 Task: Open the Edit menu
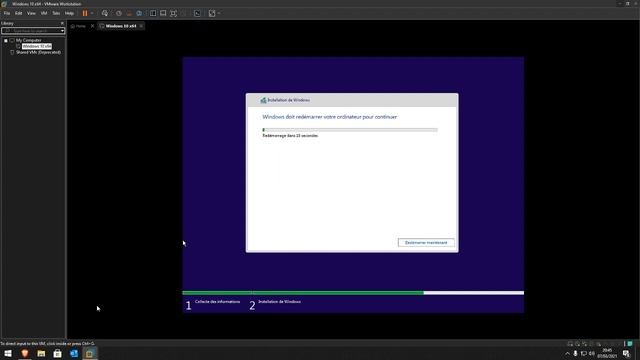(18, 13)
